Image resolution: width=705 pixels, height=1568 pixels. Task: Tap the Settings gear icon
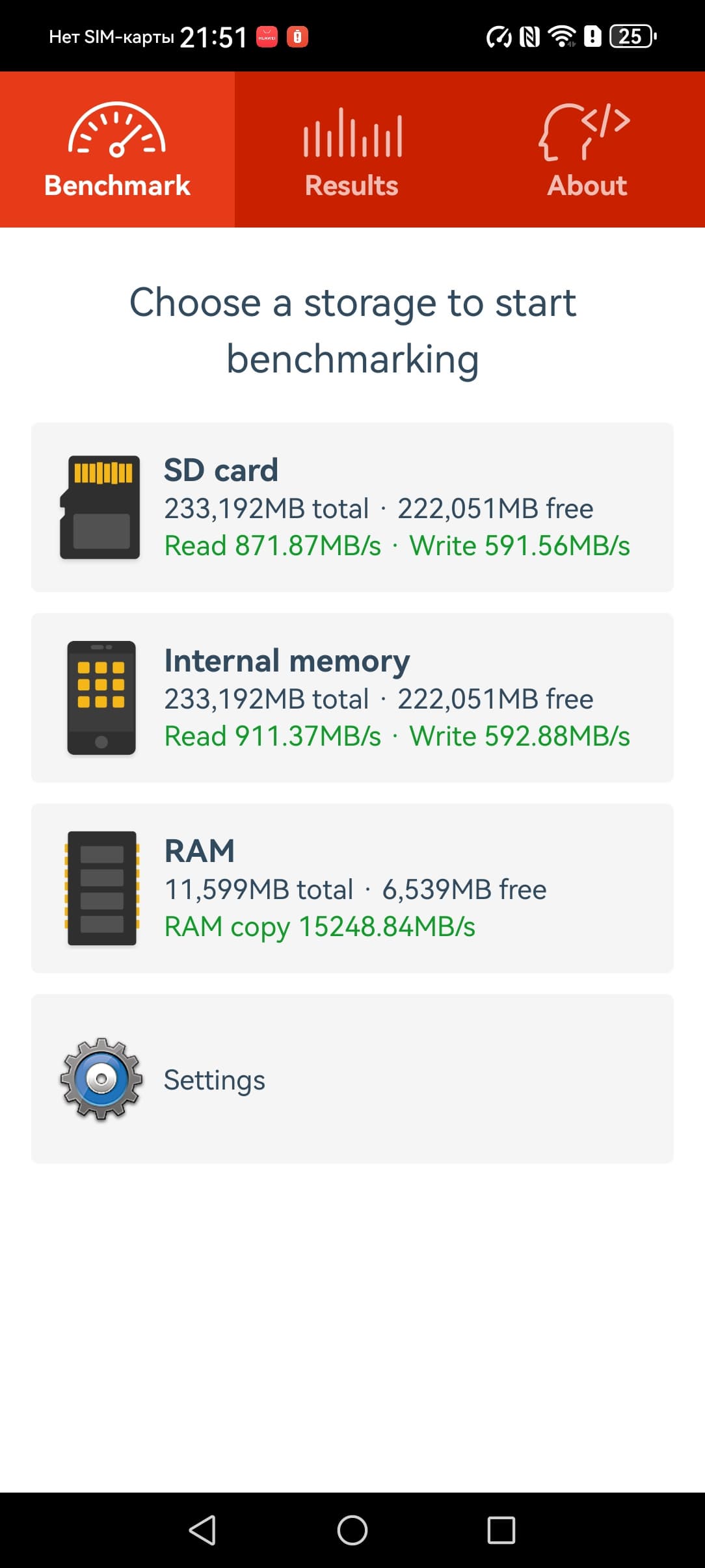pos(101,1078)
